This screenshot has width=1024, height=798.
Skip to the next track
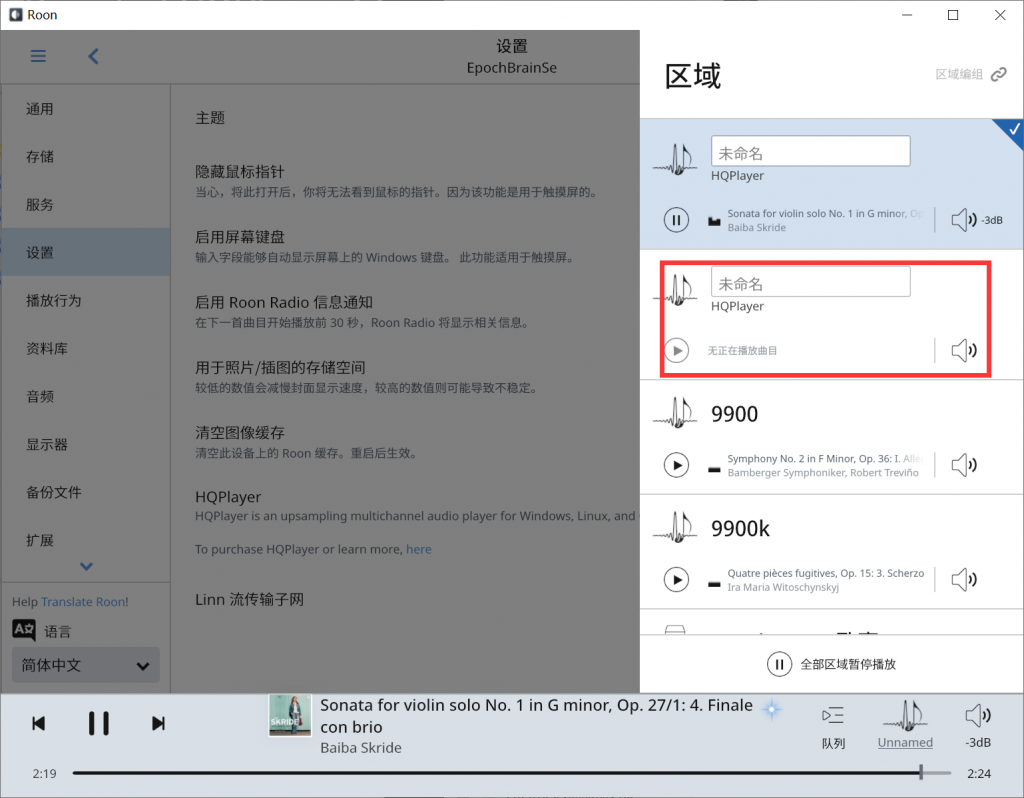[158, 723]
